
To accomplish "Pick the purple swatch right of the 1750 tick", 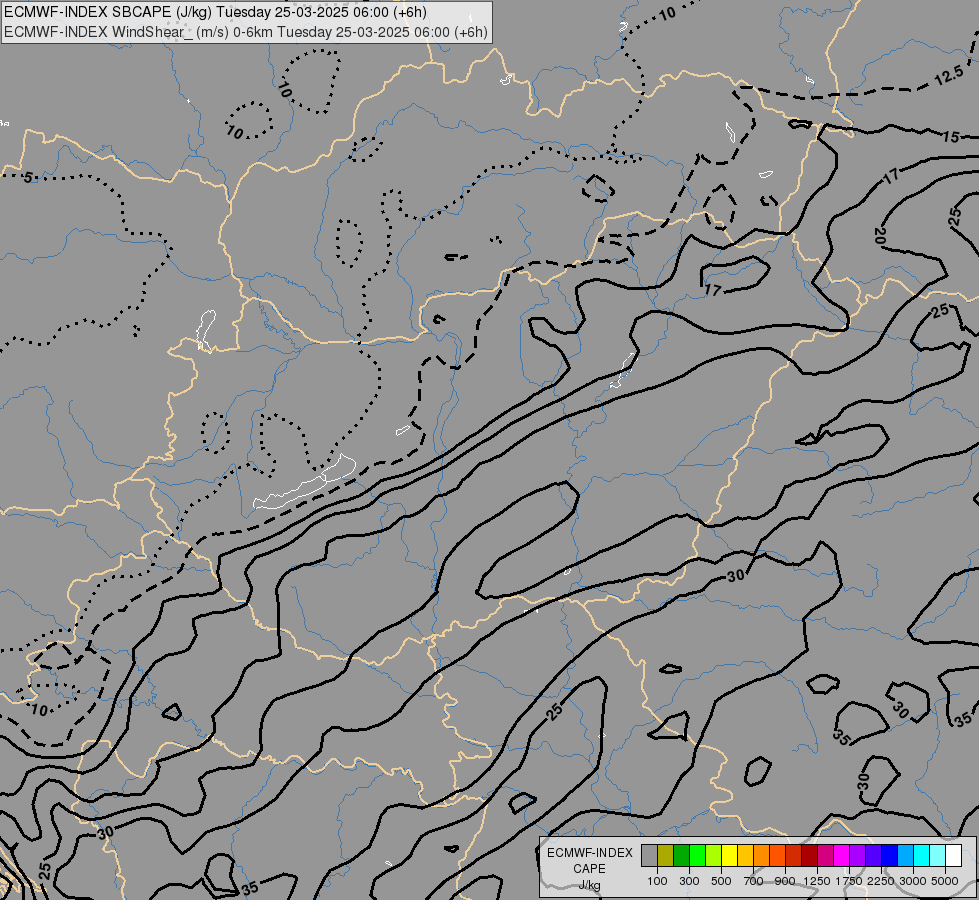I will coord(858,856).
